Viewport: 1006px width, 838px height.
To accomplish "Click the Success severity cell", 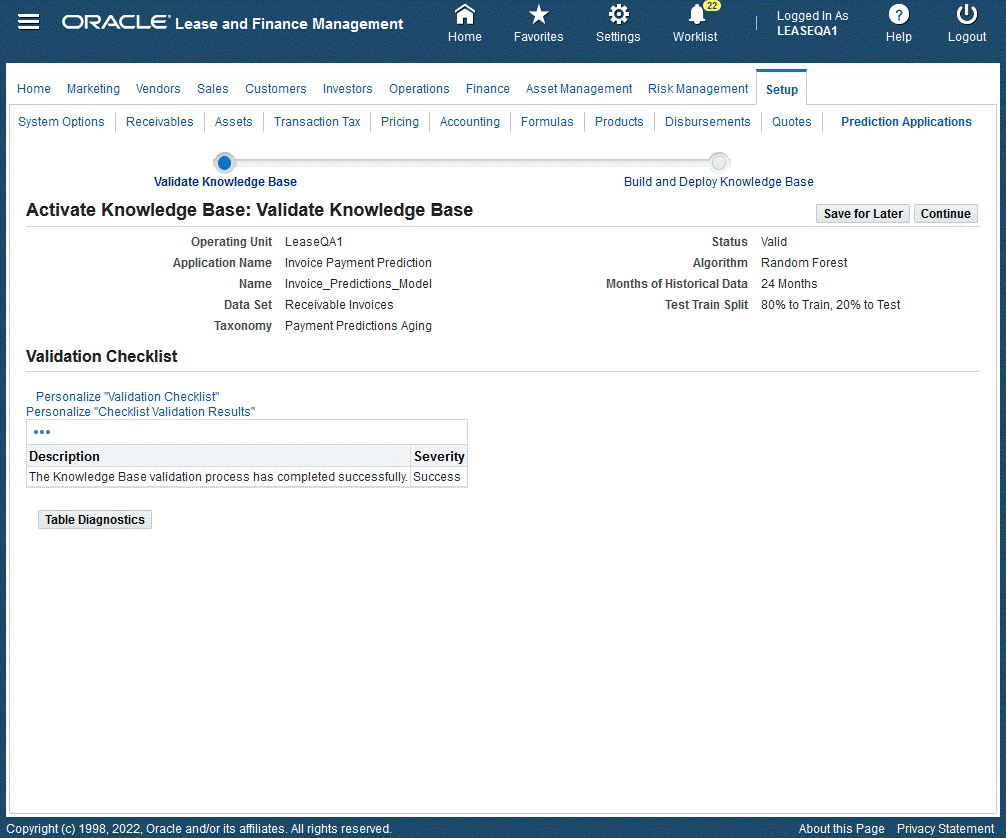I will [x=439, y=477].
